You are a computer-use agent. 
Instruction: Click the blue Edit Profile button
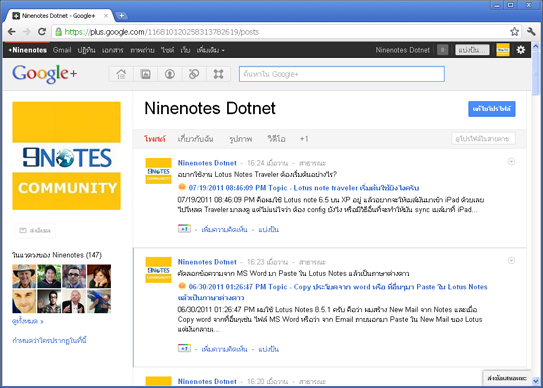click(x=492, y=109)
